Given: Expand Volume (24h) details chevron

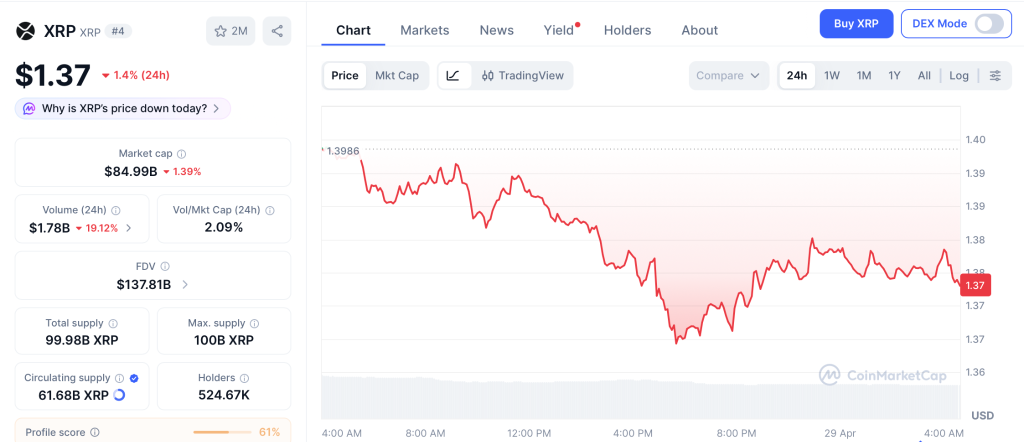Looking at the screenshot, I should pos(128,228).
